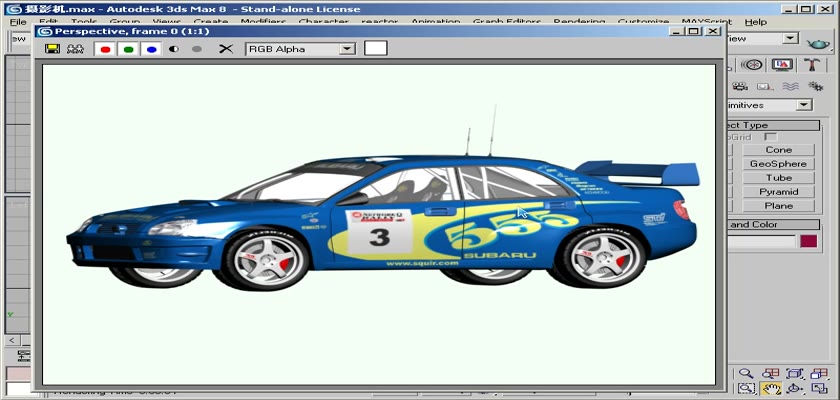The image size is (840, 400).
Task: Maximize the Perspective render window
Action: (694, 31)
